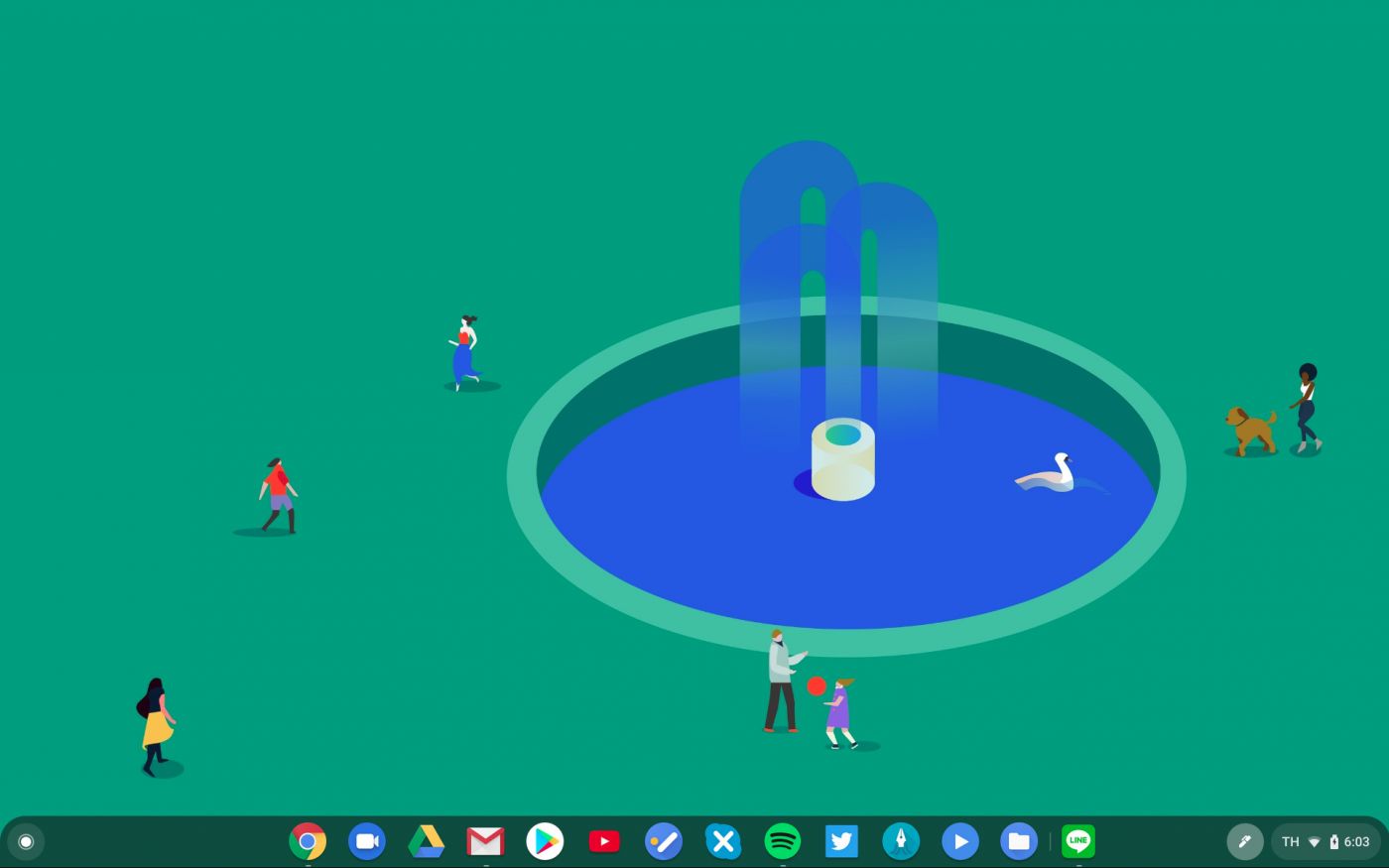1389x868 pixels.
Task: Click the blue X app icon
Action: [x=723, y=841]
